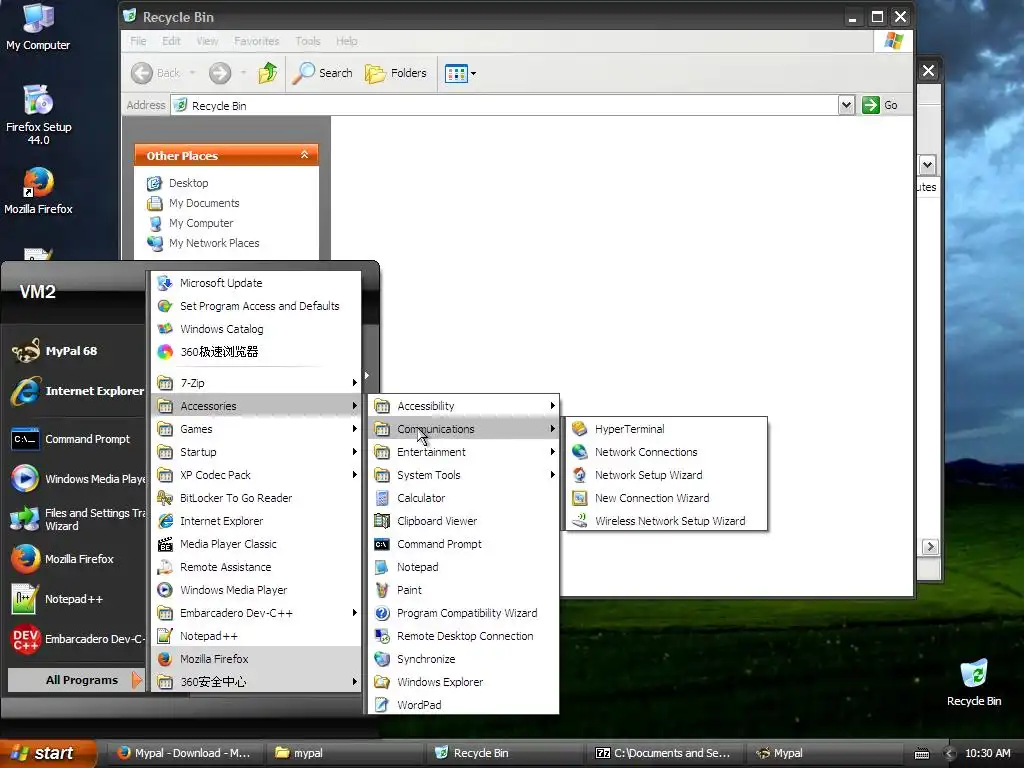Screen dimensions: 1024x768
Task: Expand the Games folder
Action: (256, 429)
